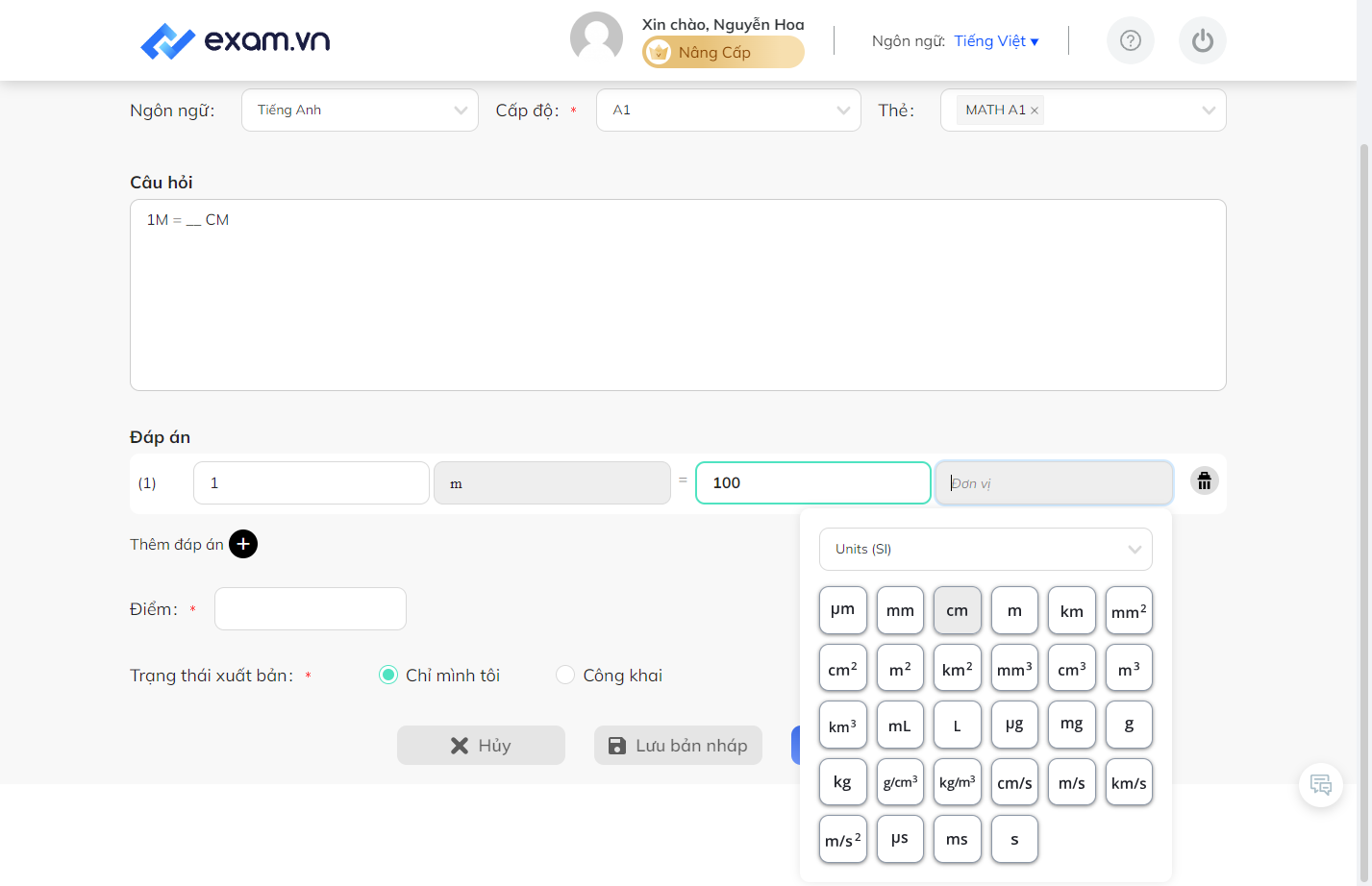1372x886 pixels.
Task: Click the power logout icon
Action: point(1203,40)
